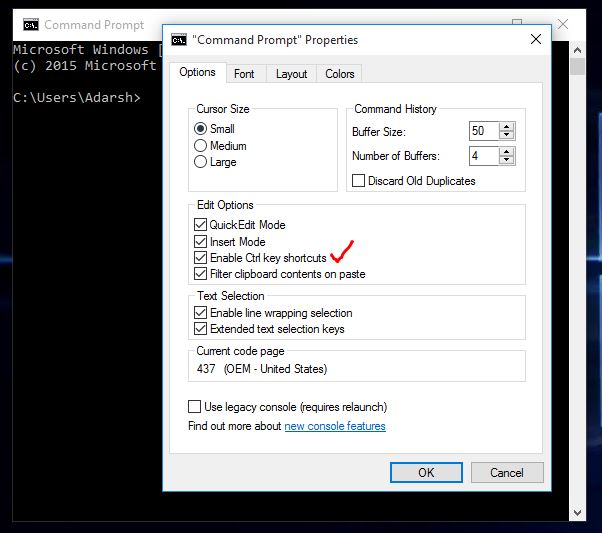The image size is (602, 533).
Task: Switch to the Font tab
Action: click(244, 73)
